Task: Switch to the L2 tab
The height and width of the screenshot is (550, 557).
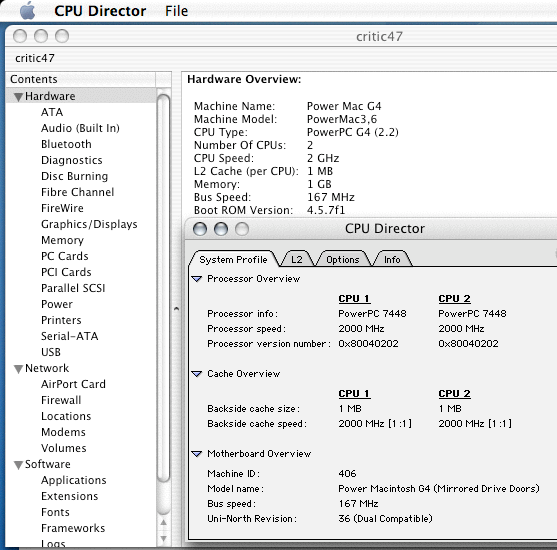Action: (297, 260)
